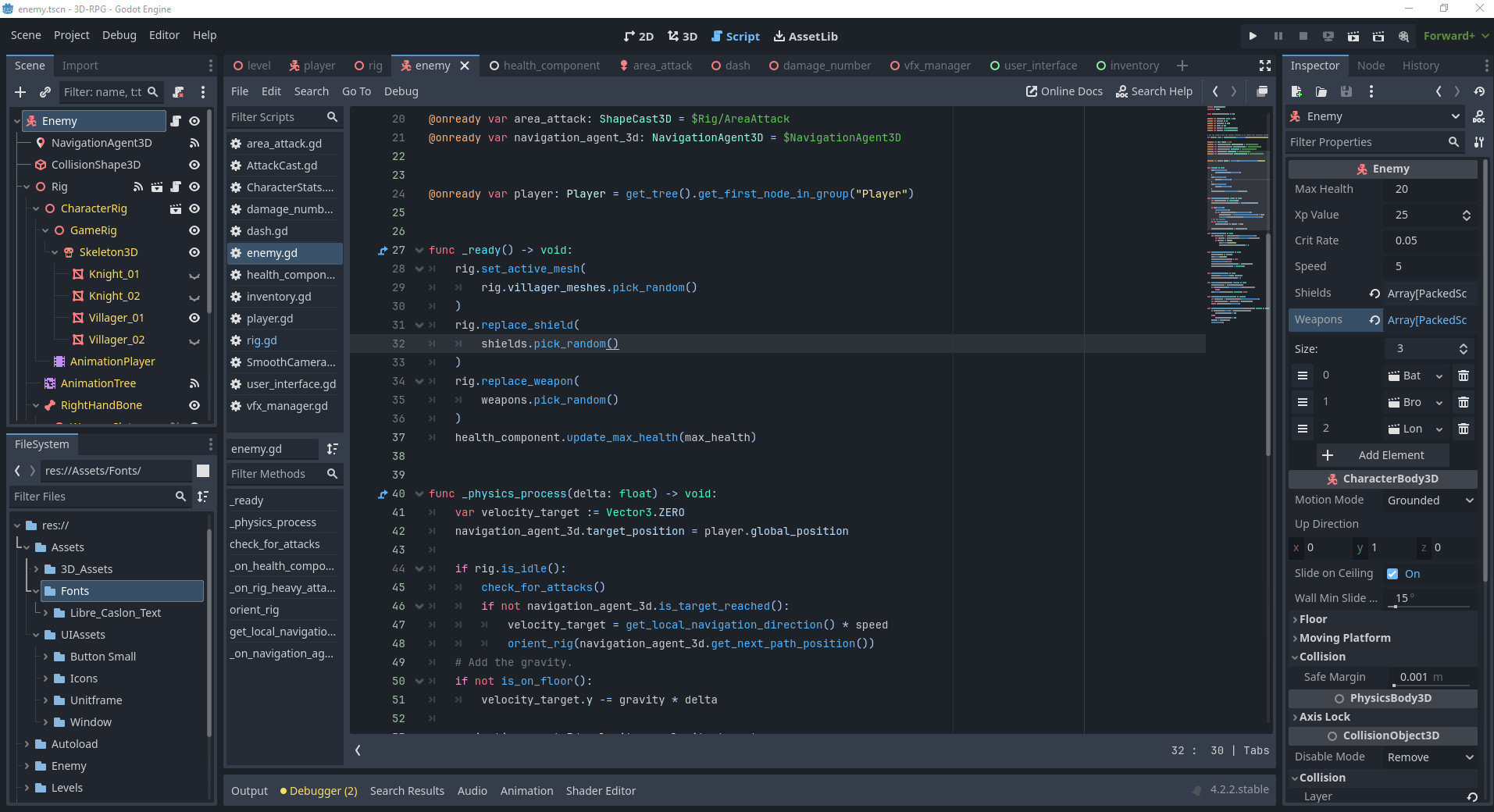Viewport: 1494px width, 812px height.
Task: Revert the Weapons property to default
Action: [1375, 320]
